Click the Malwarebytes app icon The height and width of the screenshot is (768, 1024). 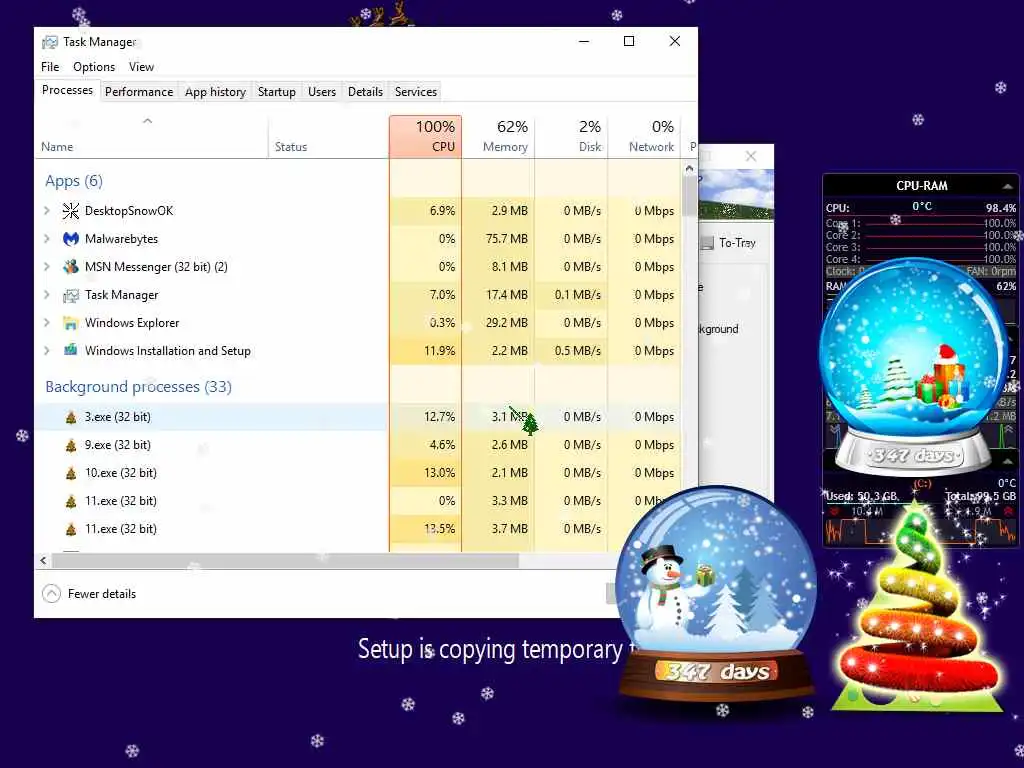pos(71,238)
